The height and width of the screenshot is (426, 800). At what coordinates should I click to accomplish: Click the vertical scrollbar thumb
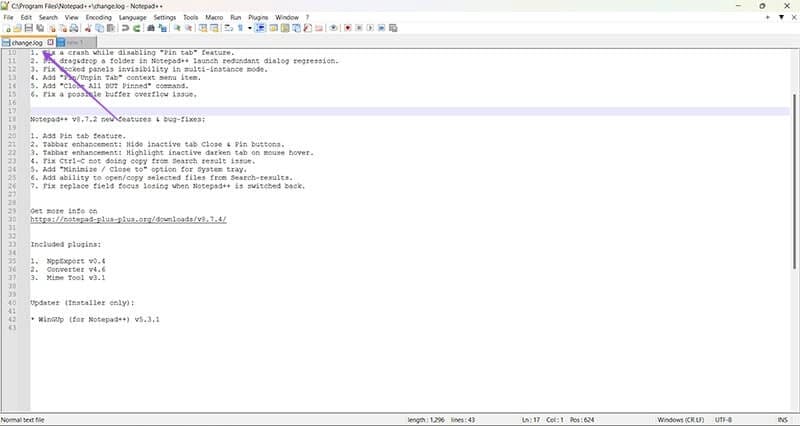[x=794, y=181]
